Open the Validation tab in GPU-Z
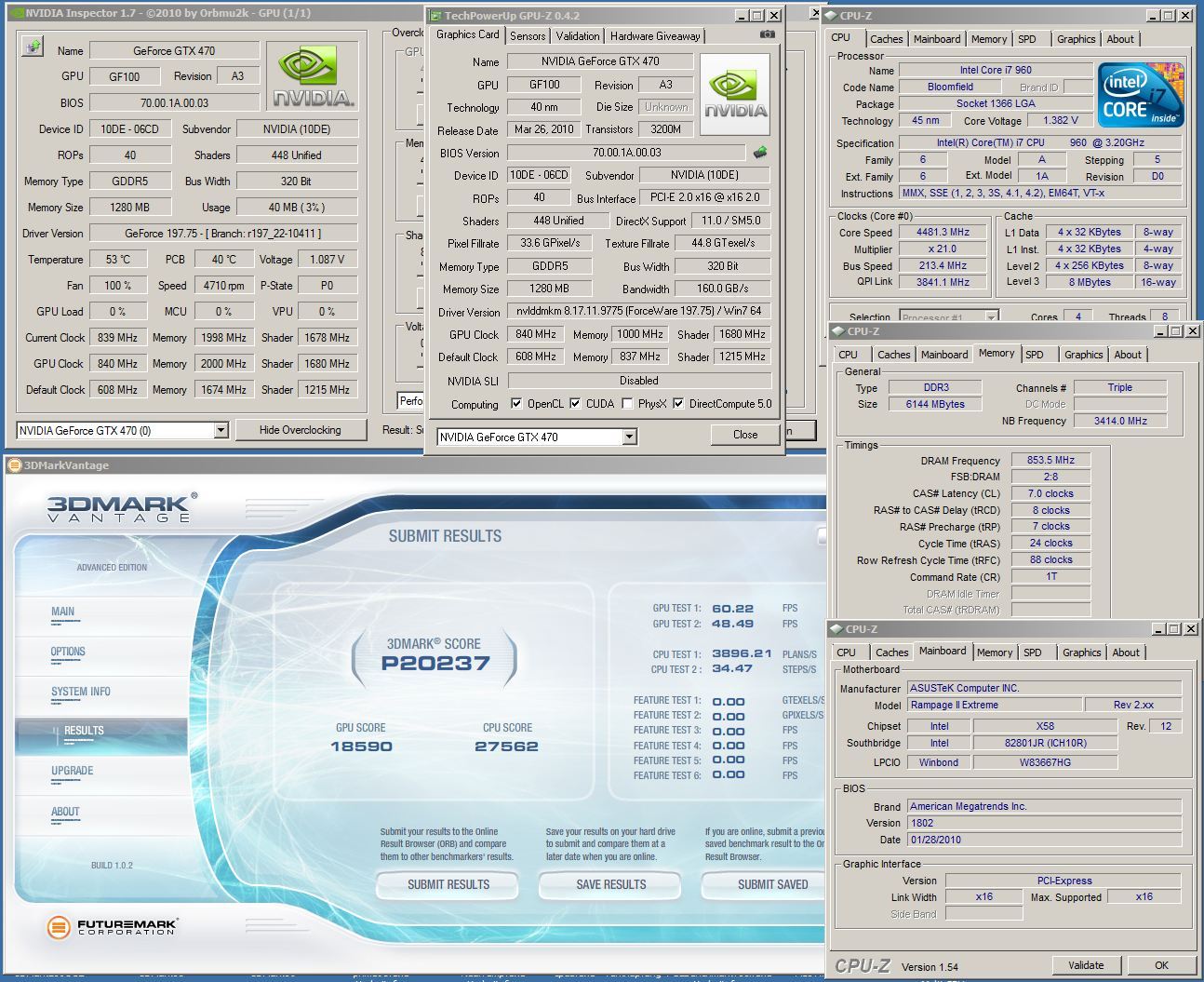Viewport: 1204px width, 982px height. 578,36
